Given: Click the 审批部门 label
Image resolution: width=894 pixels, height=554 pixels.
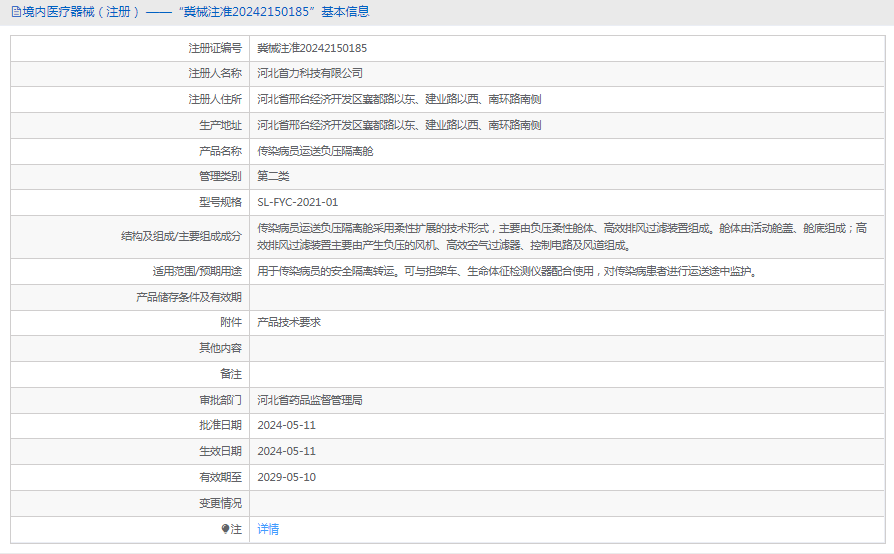Looking at the screenshot, I should pyautogui.click(x=220, y=401).
